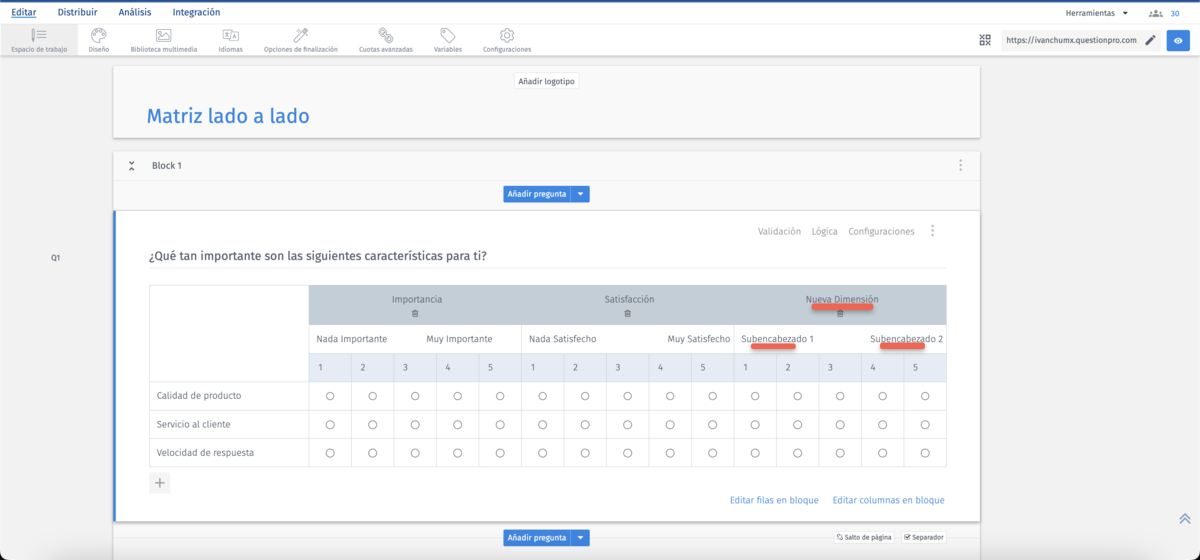
Task: Click the Añadir logotipo button
Action: 545,81
